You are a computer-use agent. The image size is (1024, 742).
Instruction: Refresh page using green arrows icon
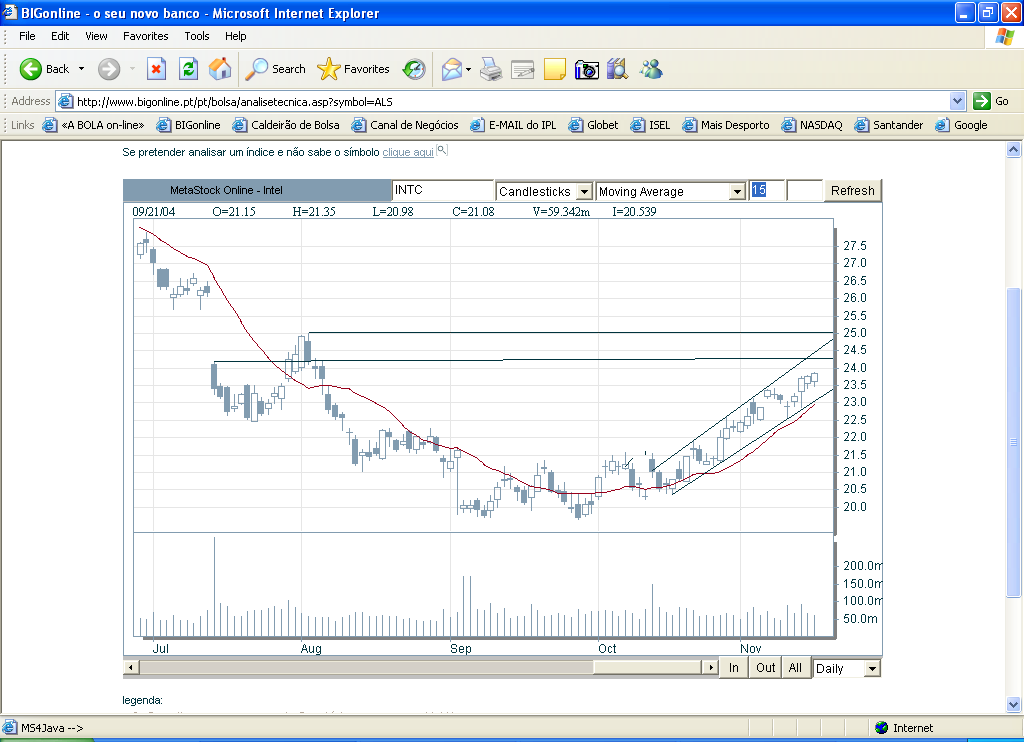coord(188,69)
